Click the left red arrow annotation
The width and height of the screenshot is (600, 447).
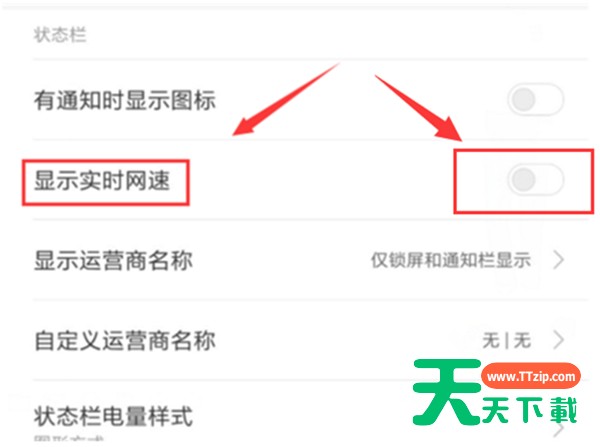point(286,99)
